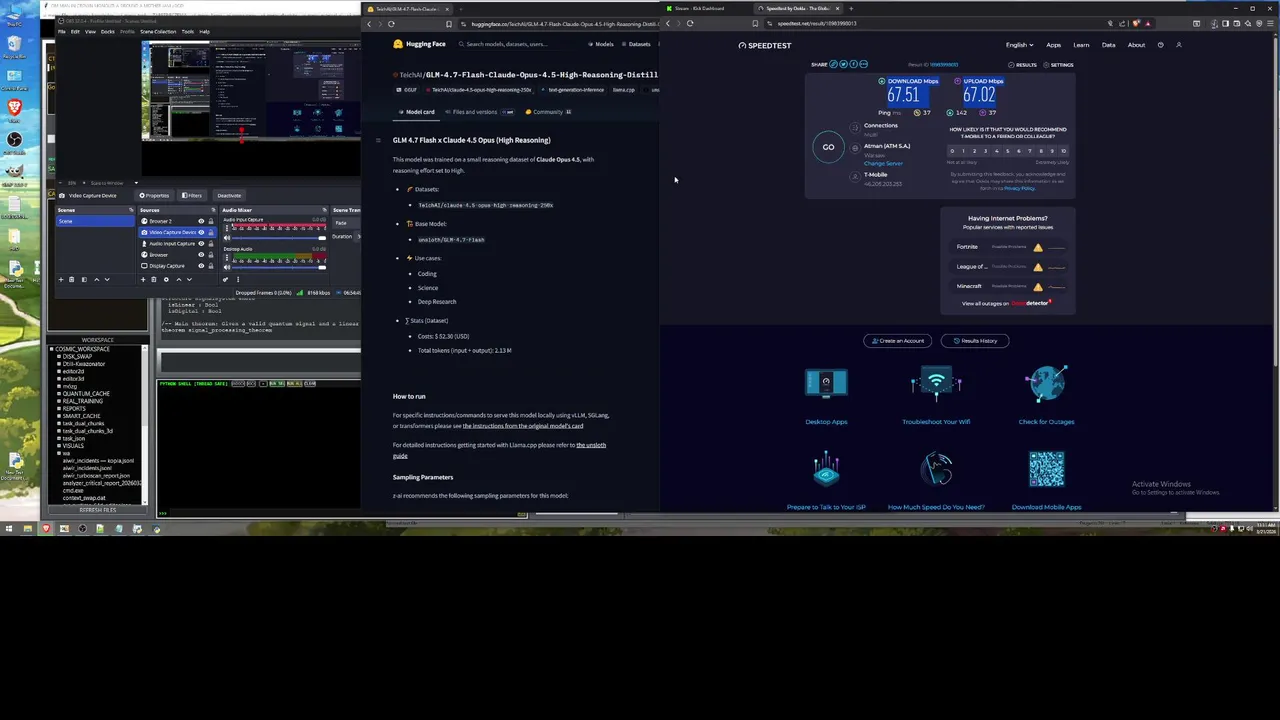Click Speedtest share link icon

pyautogui.click(x=833, y=64)
